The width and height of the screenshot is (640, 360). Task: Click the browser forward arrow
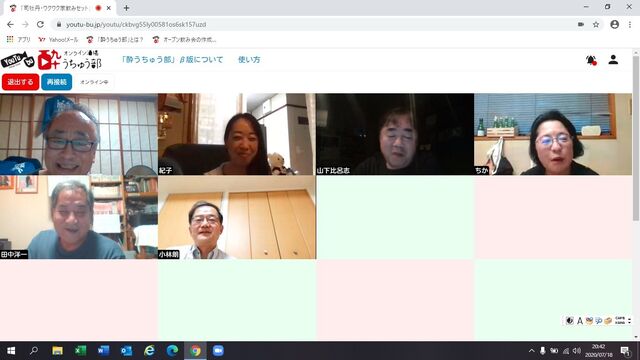(x=25, y=24)
